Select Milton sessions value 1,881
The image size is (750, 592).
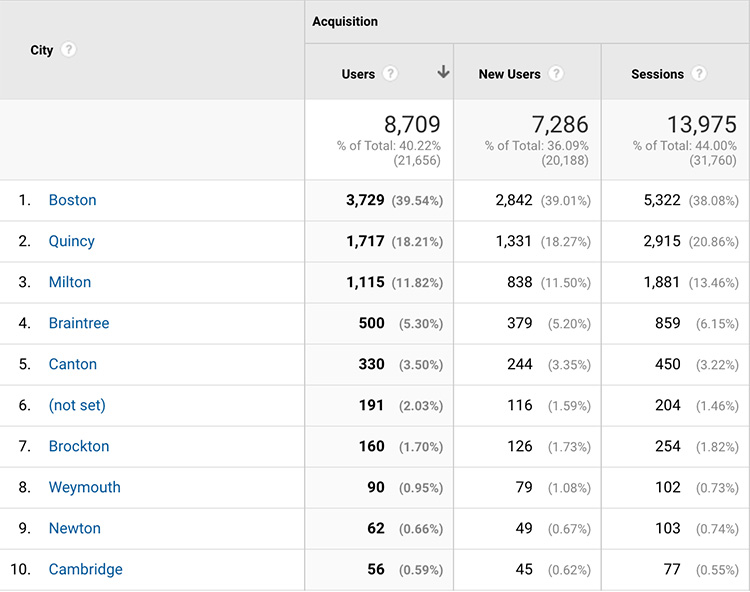[x=662, y=282]
